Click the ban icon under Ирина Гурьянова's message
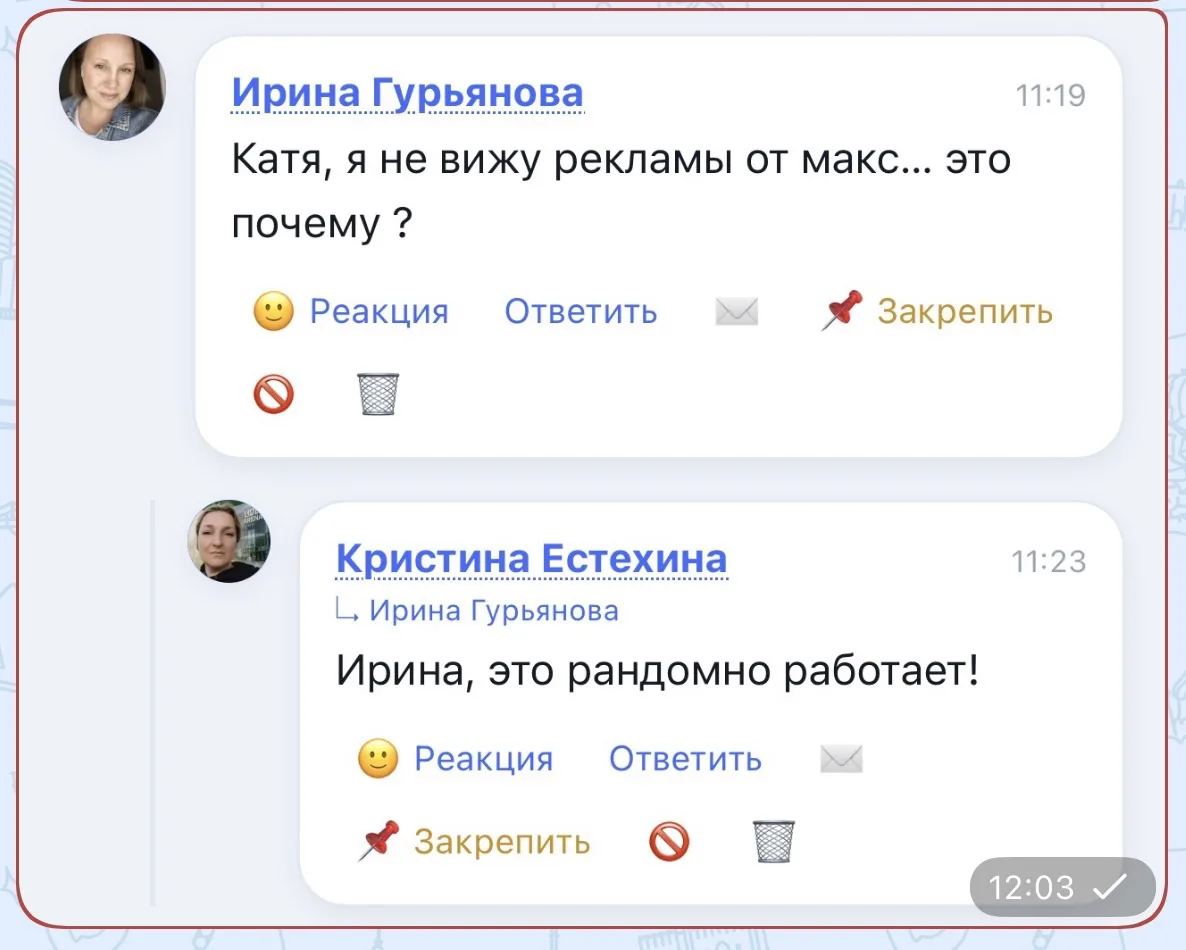The width and height of the screenshot is (1186, 950). tap(274, 394)
